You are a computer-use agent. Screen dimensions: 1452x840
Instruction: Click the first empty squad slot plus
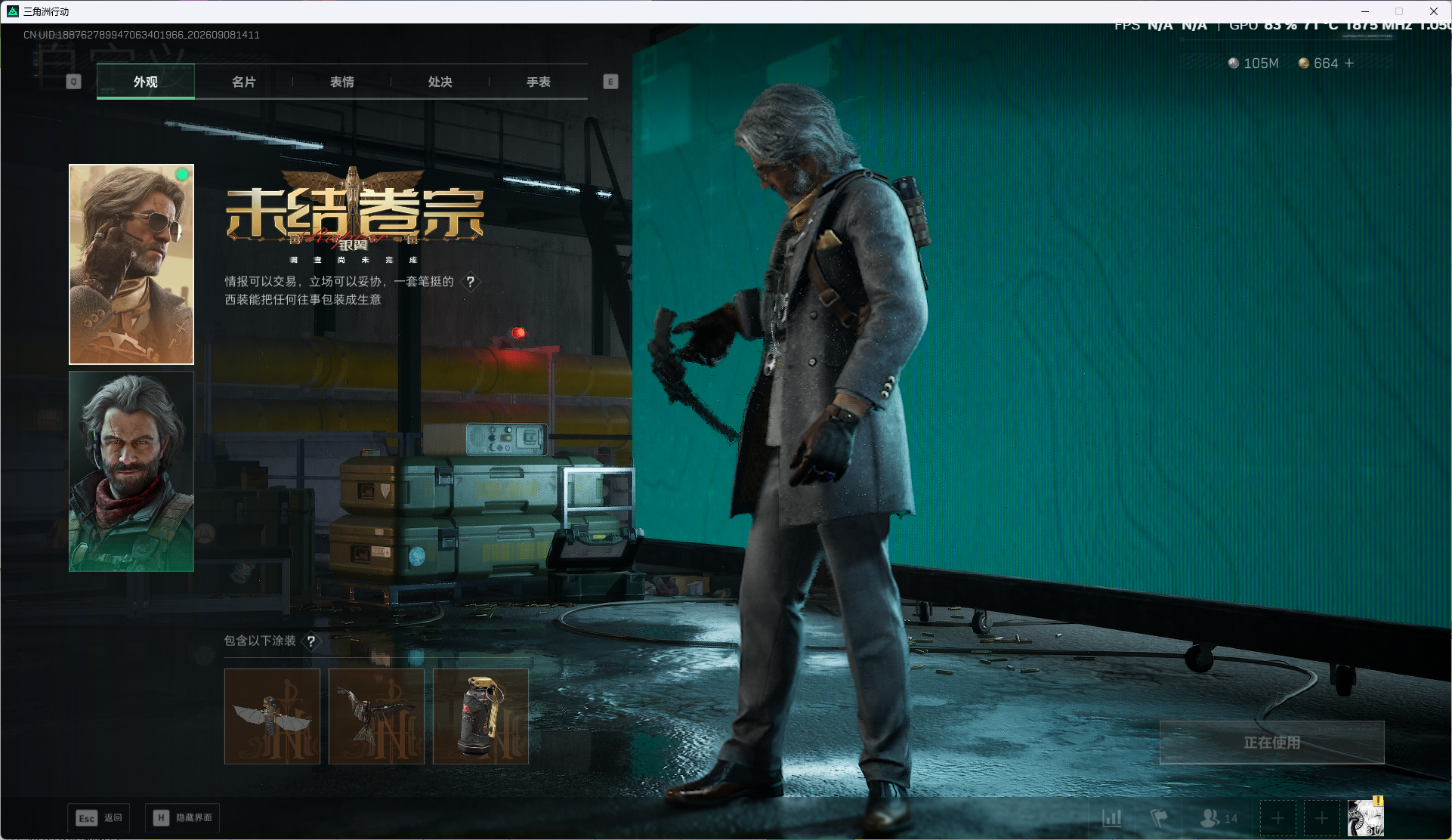point(1277,818)
